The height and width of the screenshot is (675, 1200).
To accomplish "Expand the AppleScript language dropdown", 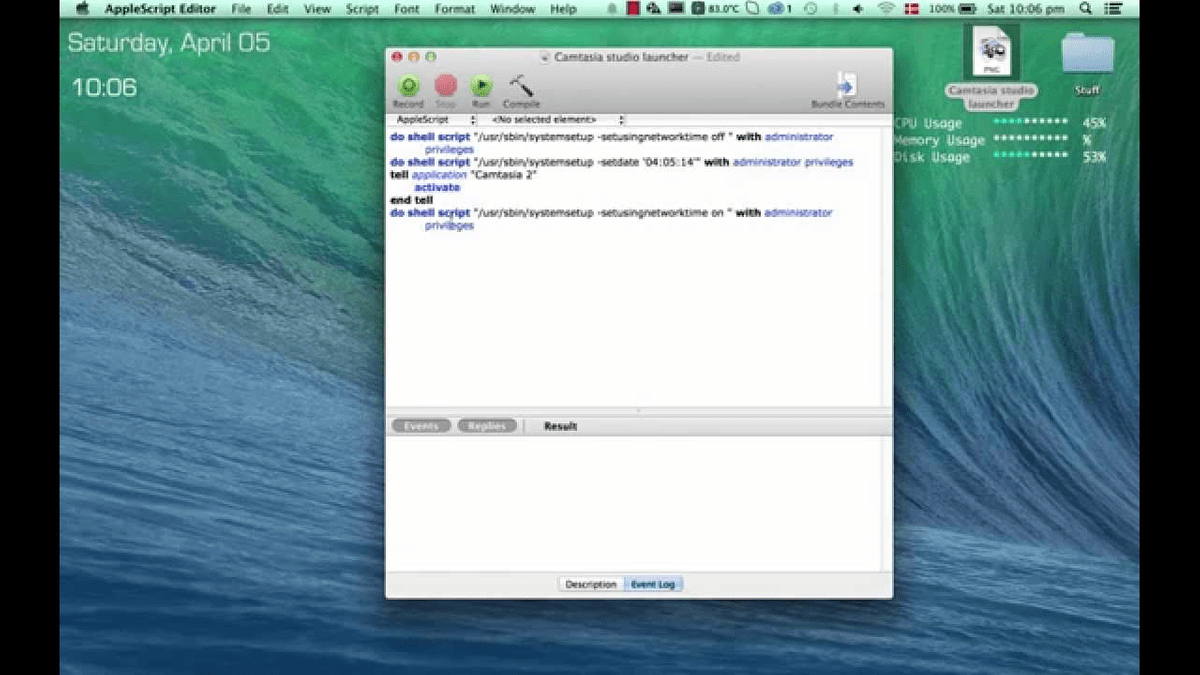I will point(434,120).
